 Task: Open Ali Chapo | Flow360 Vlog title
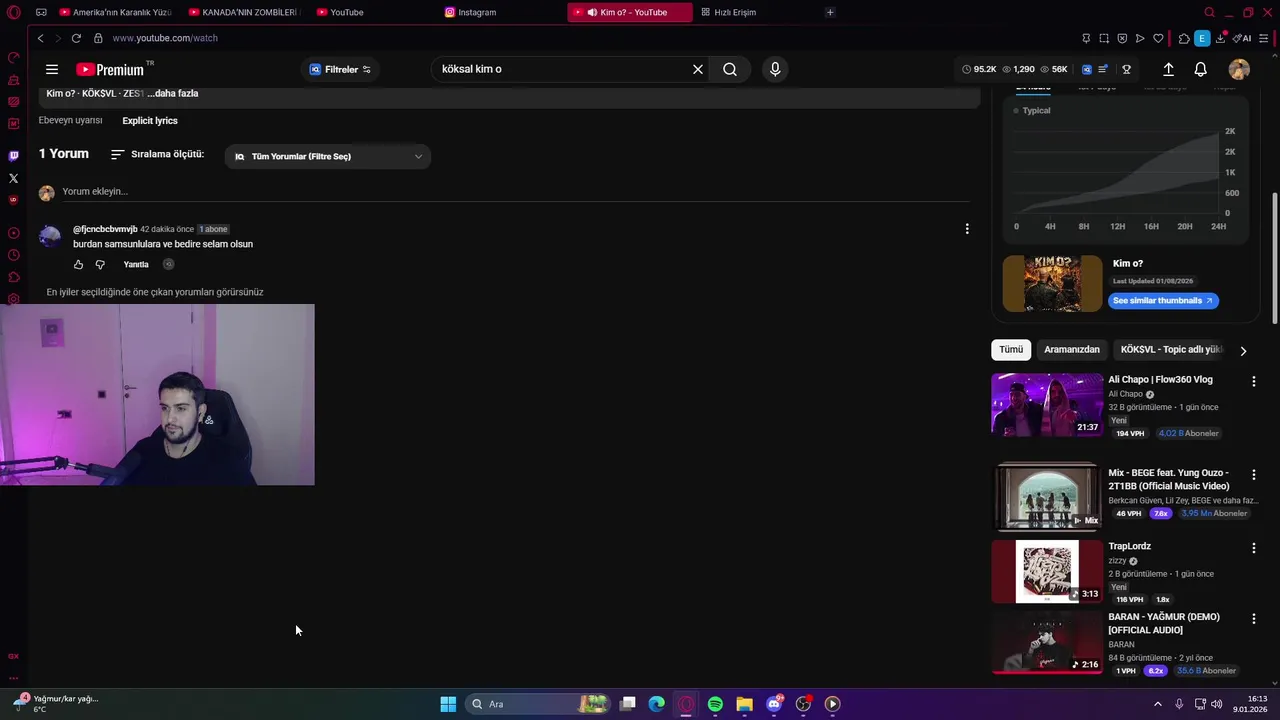pyautogui.click(x=1160, y=380)
